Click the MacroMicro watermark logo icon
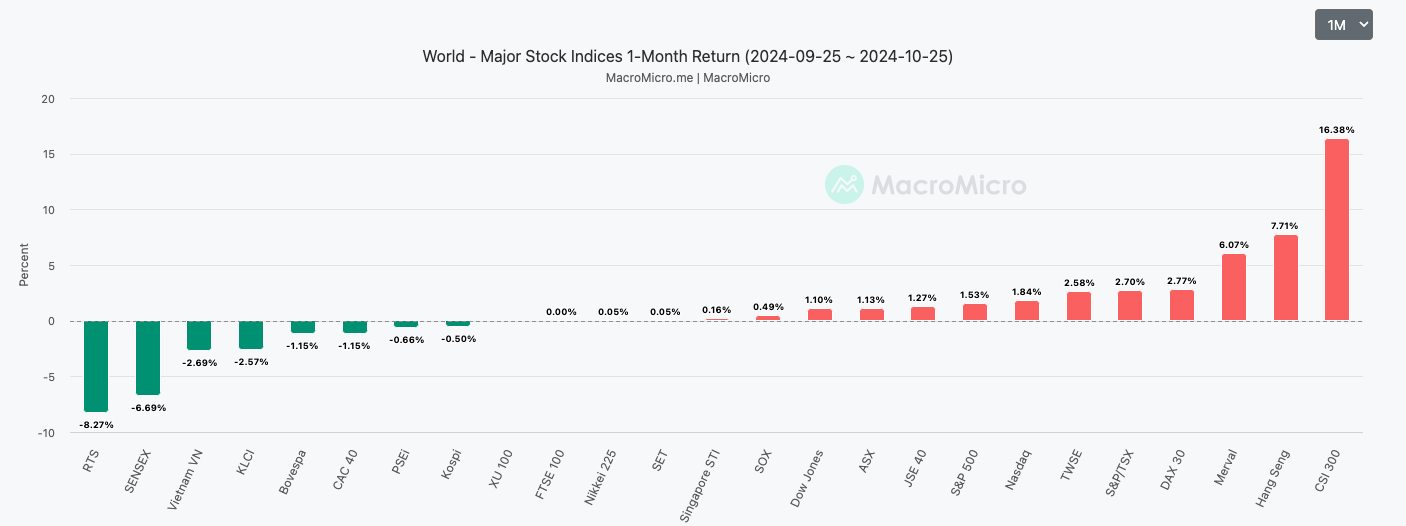1406x526 pixels. point(844,185)
